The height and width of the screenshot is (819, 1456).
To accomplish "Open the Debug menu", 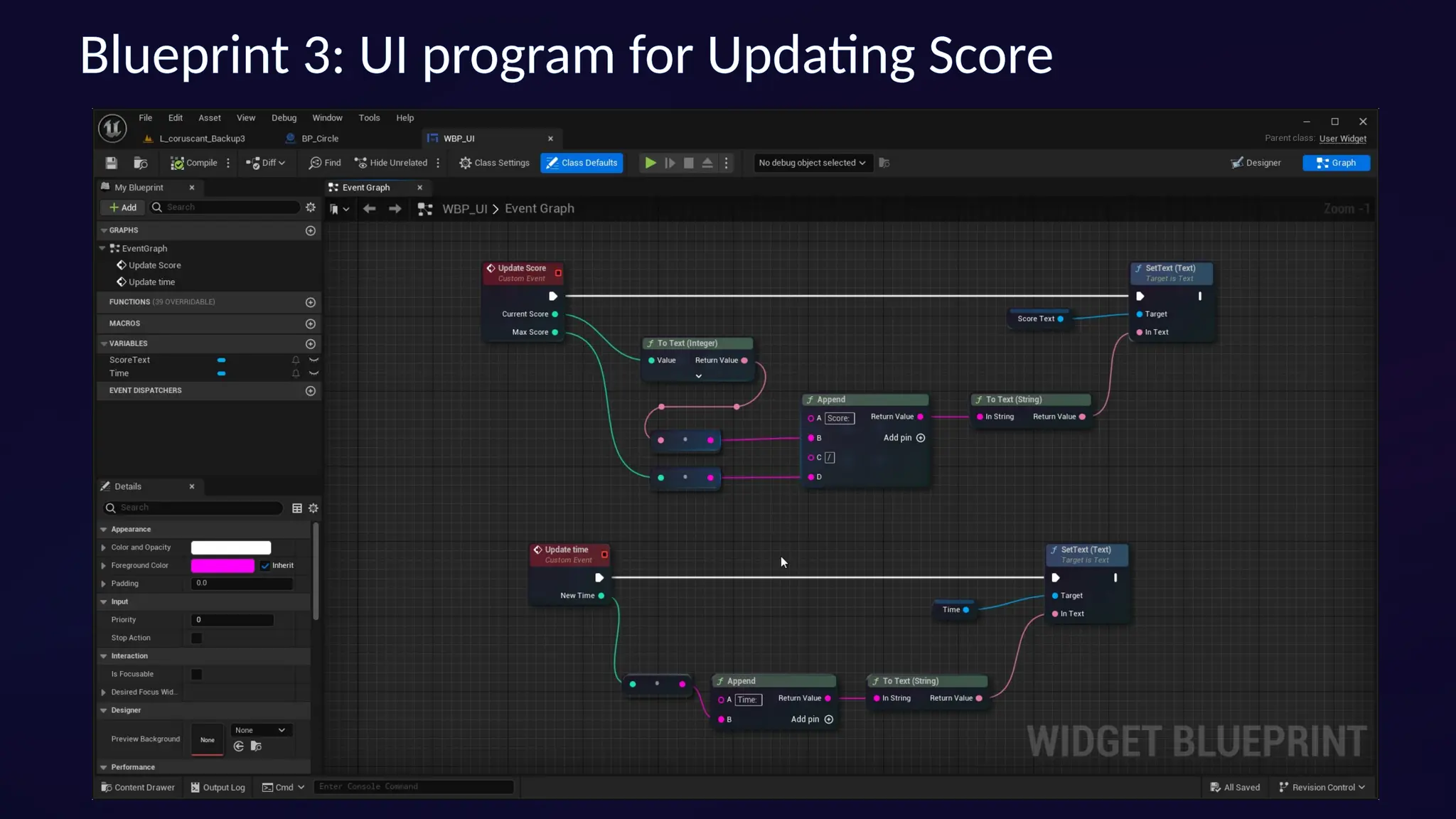I will [x=284, y=118].
